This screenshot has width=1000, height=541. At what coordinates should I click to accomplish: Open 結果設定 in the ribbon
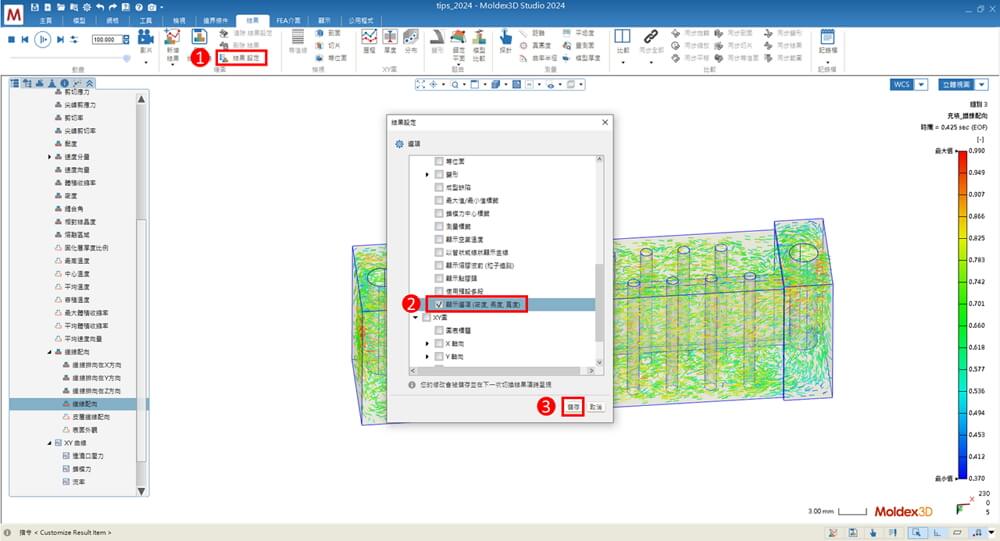(241, 58)
